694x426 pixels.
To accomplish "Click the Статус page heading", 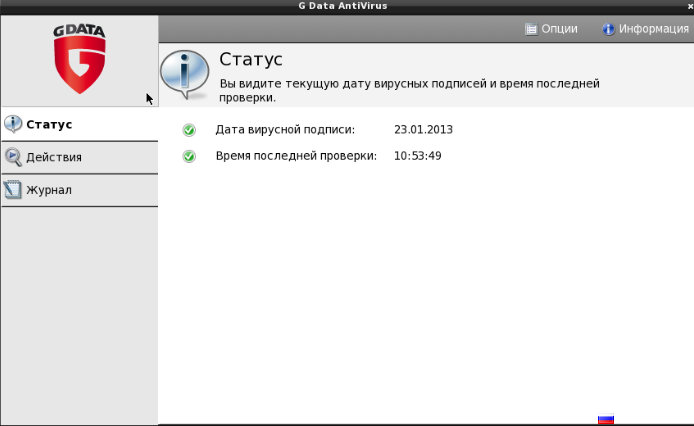I will tap(251, 59).
